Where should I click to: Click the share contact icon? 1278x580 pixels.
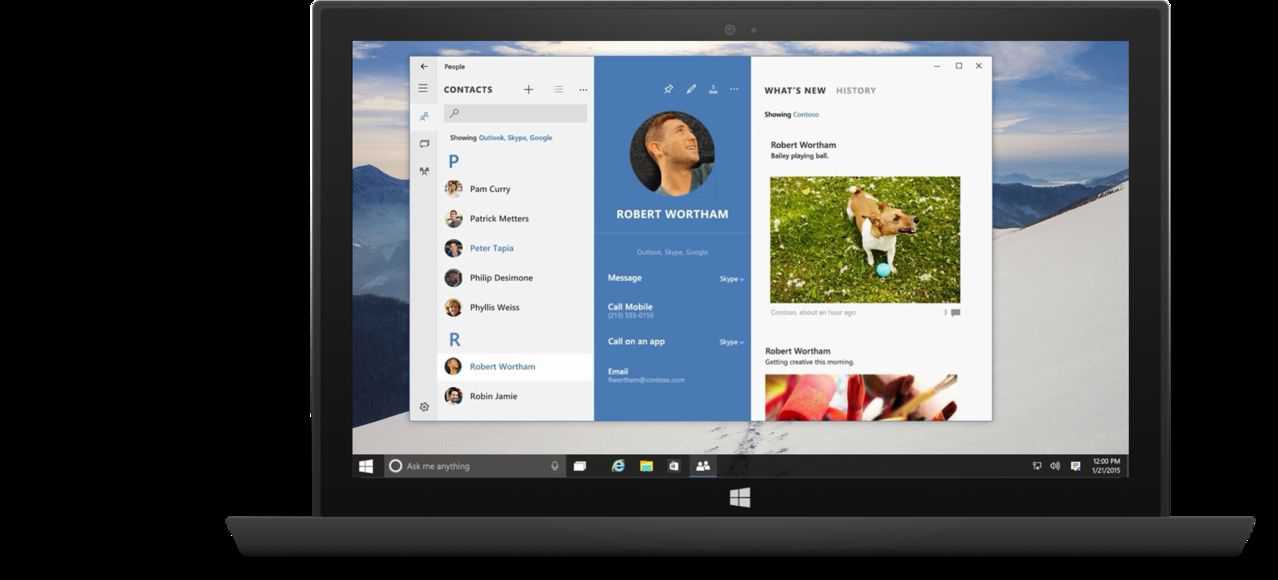[x=713, y=89]
